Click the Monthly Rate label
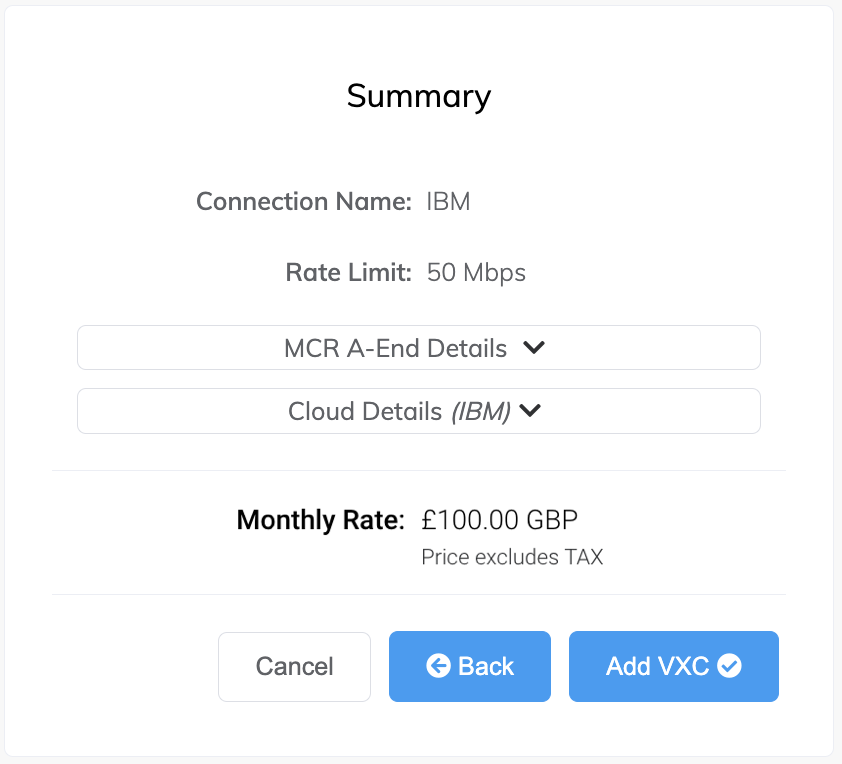Viewport: 842px width, 764px height. pos(321,520)
